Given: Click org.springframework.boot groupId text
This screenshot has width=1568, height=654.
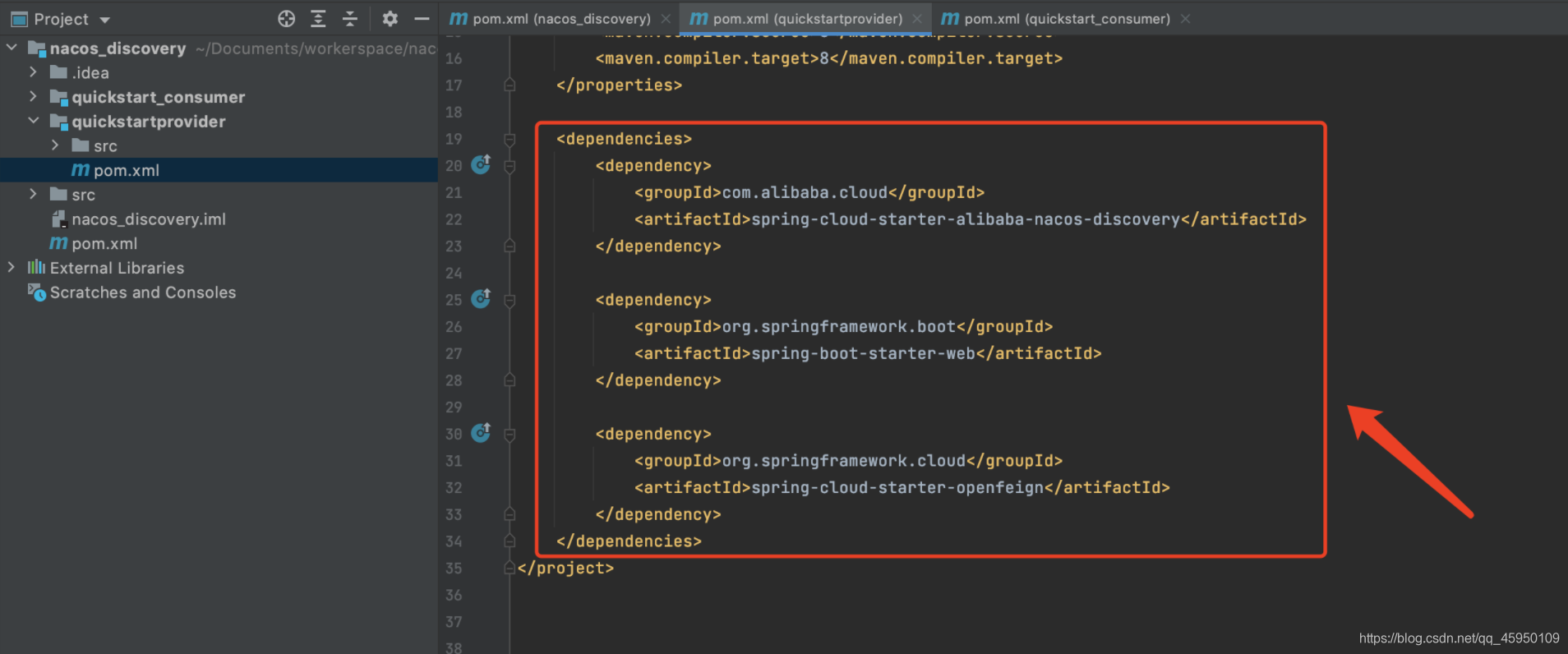Looking at the screenshot, I should pos(839,327).
